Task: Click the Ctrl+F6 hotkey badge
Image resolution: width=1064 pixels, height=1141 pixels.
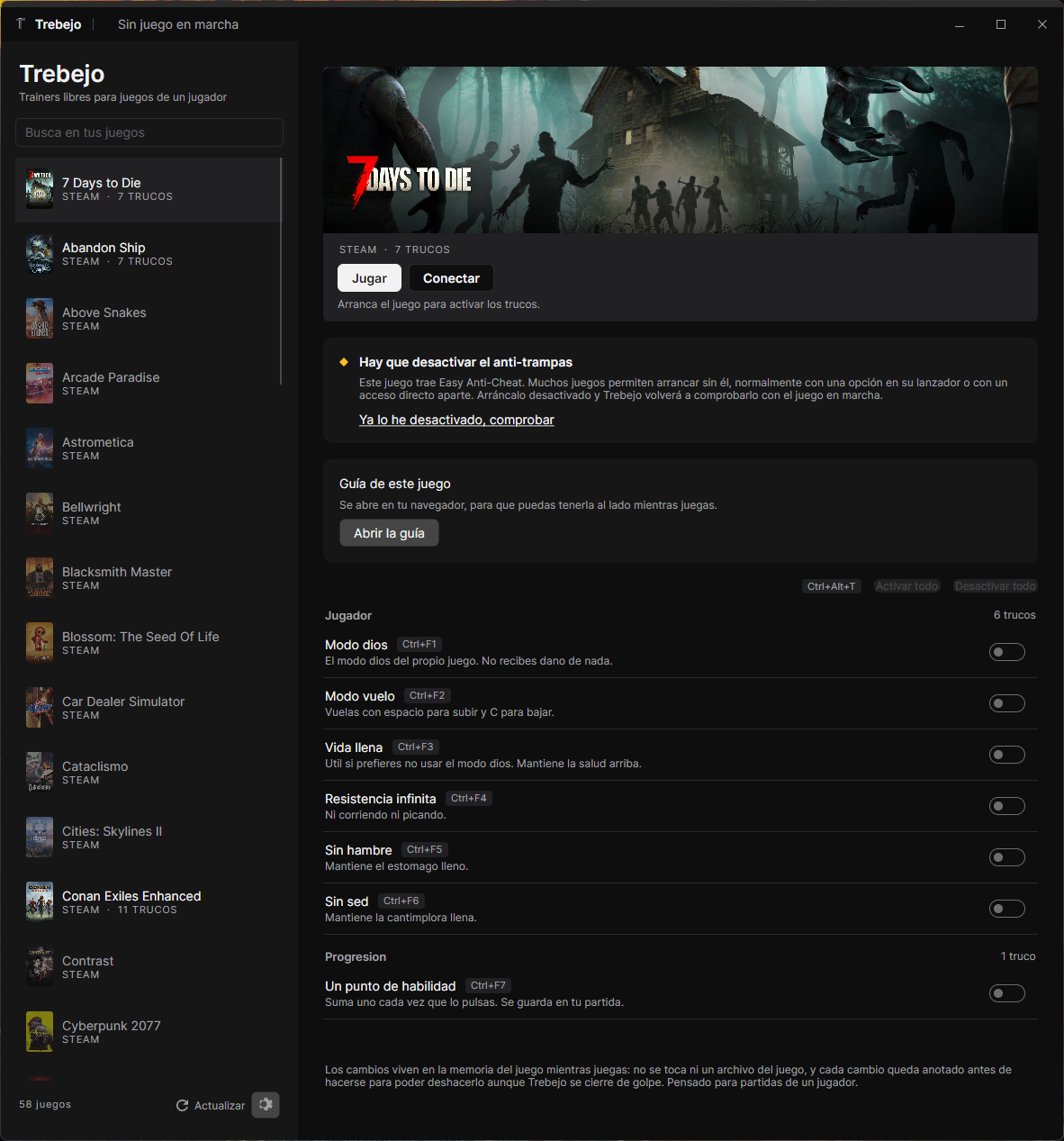Action: [x=401, y=901]
